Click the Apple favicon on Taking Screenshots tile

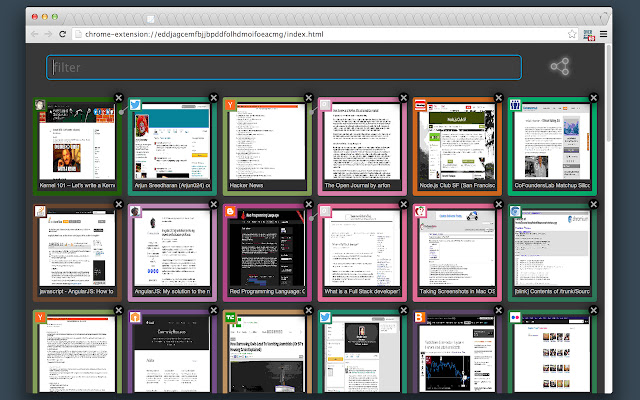pyautogui.click(x=420, y=211)
